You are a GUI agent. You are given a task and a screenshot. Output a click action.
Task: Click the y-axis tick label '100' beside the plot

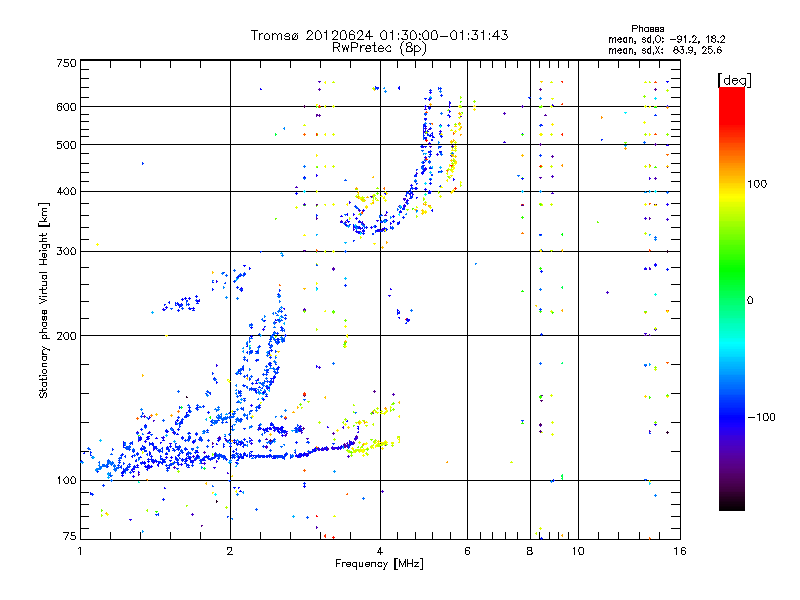click(66, 480)
